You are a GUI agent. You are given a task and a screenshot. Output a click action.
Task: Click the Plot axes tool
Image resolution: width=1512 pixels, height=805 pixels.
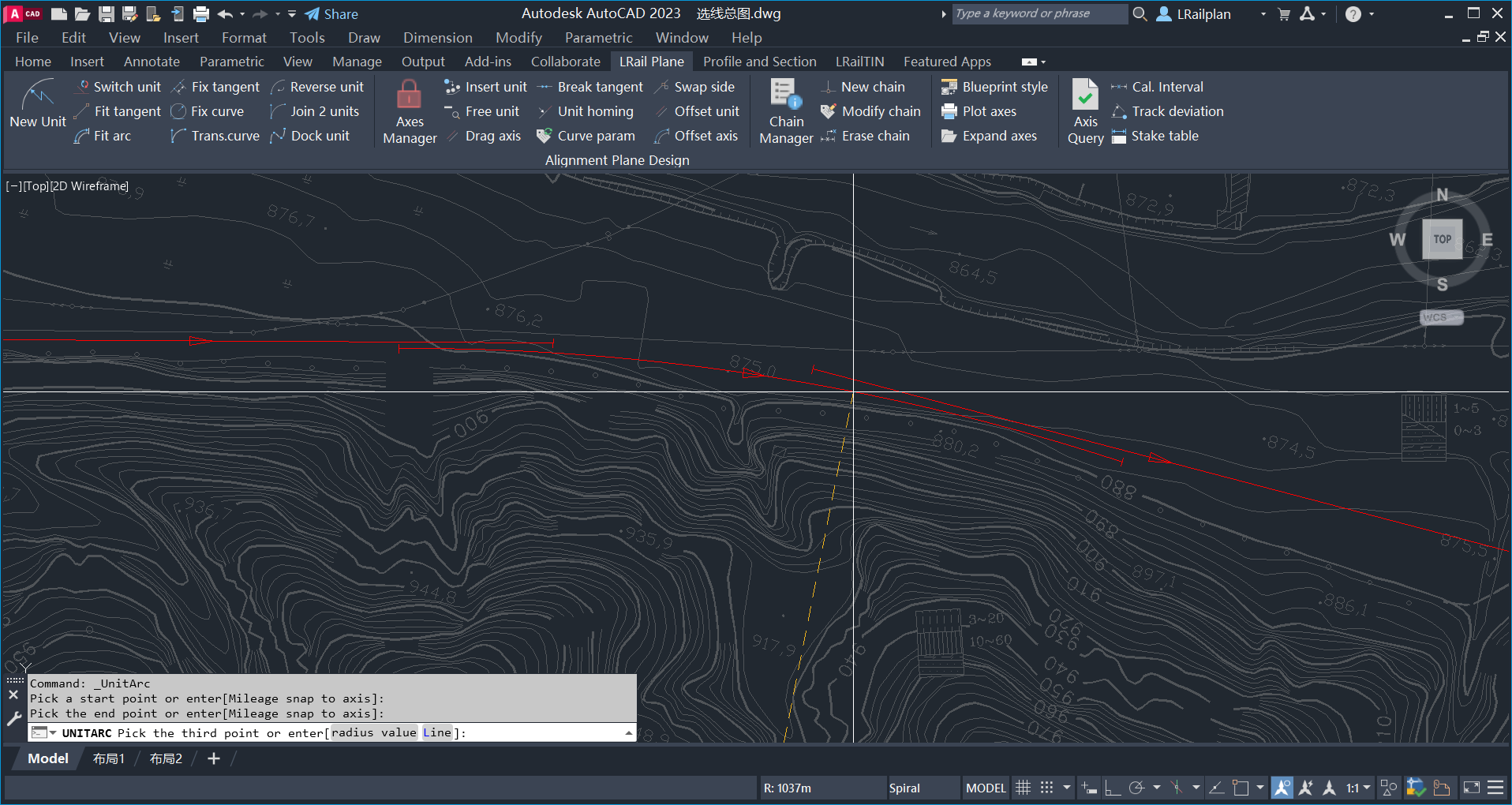tap(979, 111)
